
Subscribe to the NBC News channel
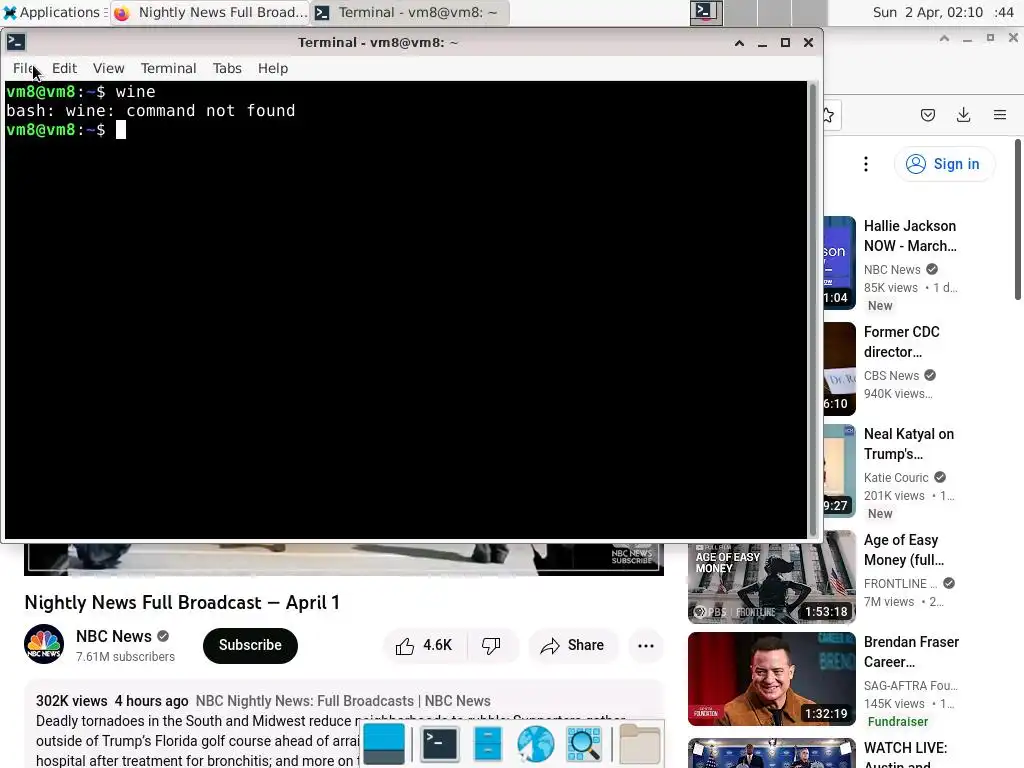point(250,645)
